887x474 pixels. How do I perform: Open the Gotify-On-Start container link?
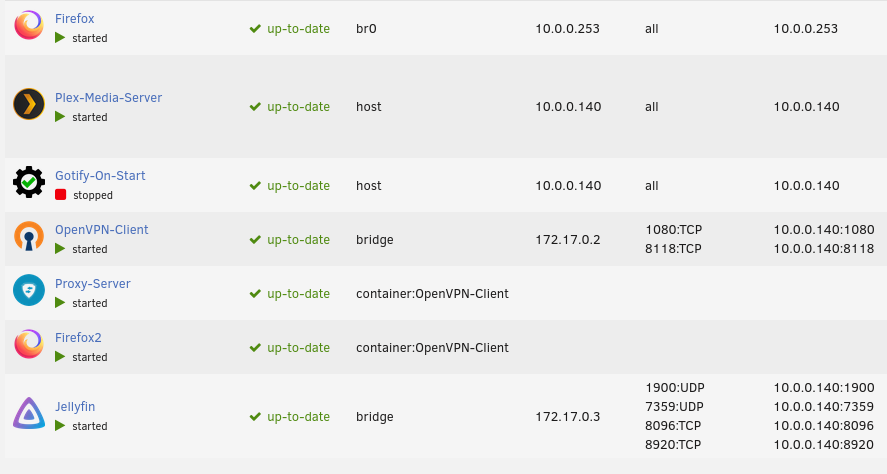(x=100, y=175)
